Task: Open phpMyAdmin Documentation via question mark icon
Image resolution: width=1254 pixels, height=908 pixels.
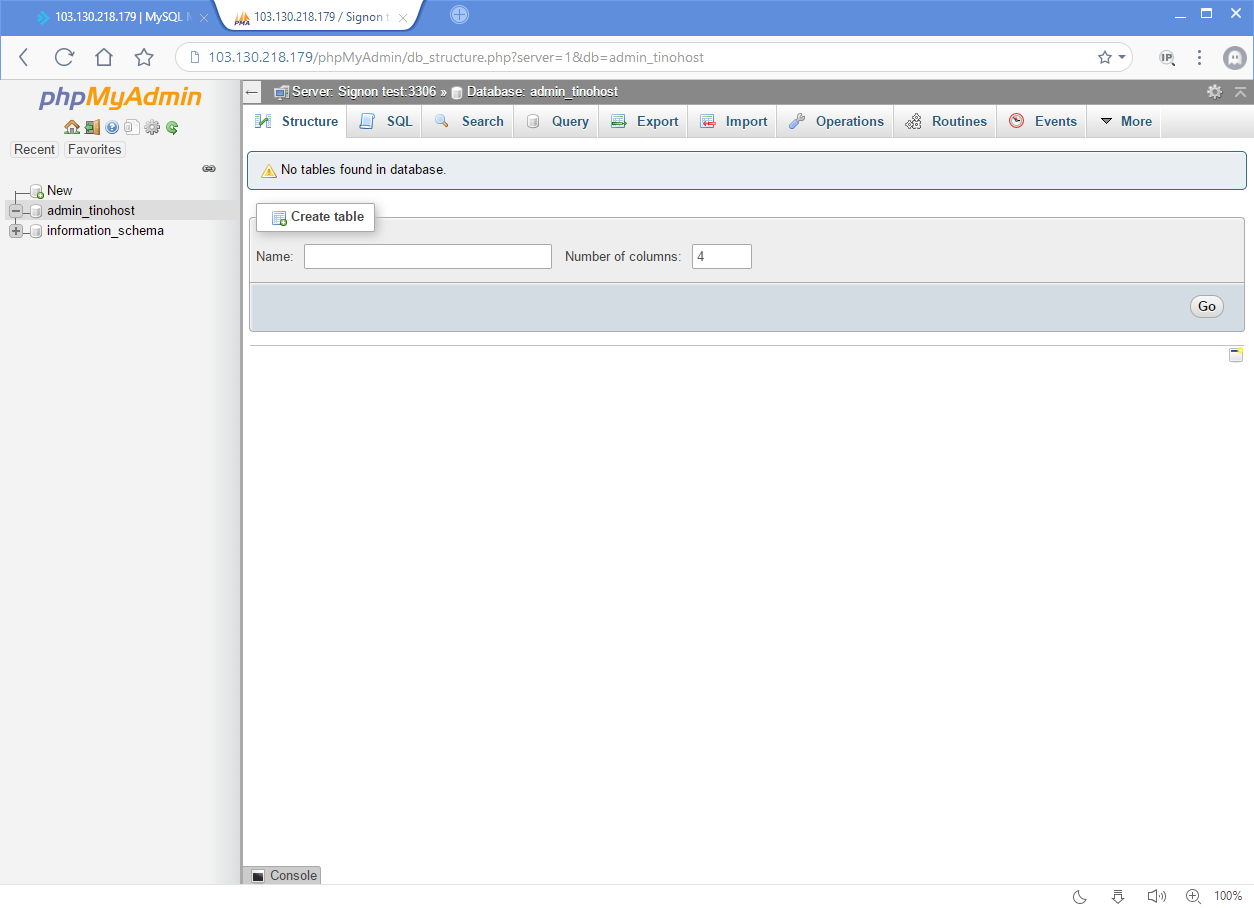Action: (x=112, y=127)
